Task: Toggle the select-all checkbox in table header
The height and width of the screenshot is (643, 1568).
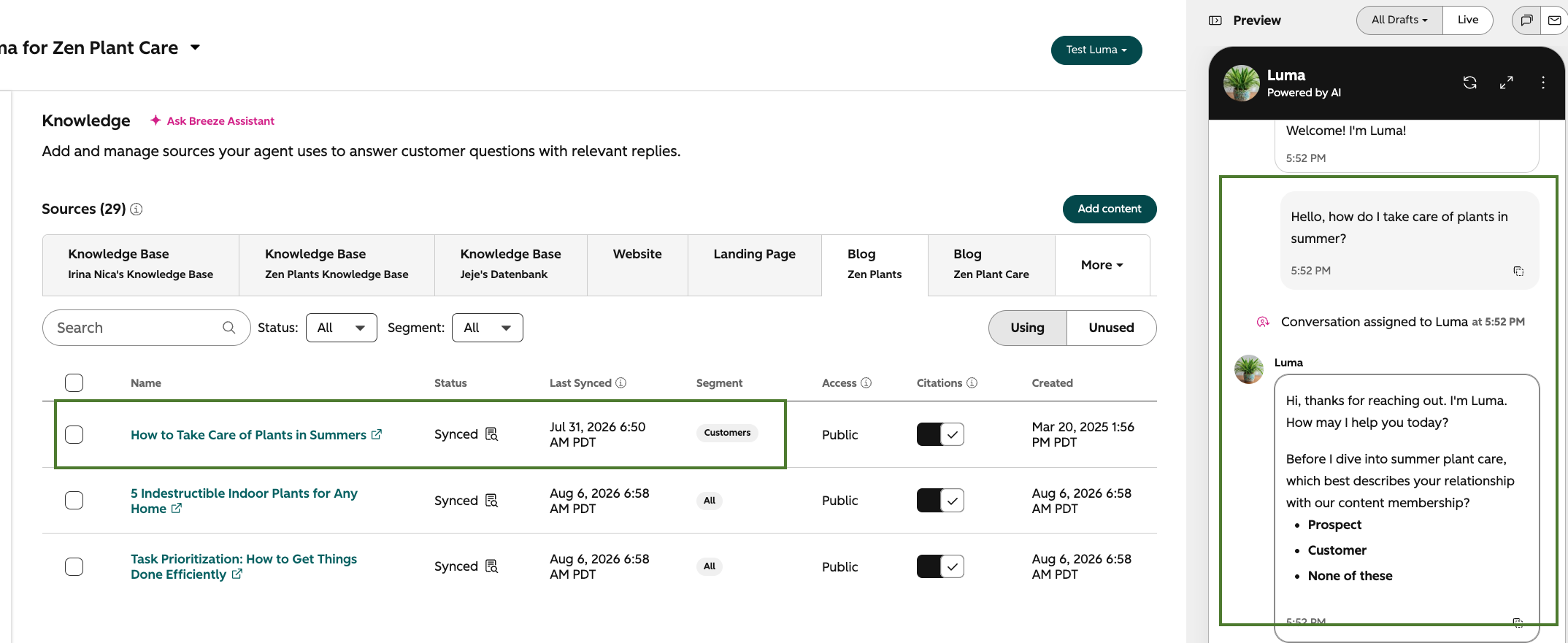Action: (74, 383)
